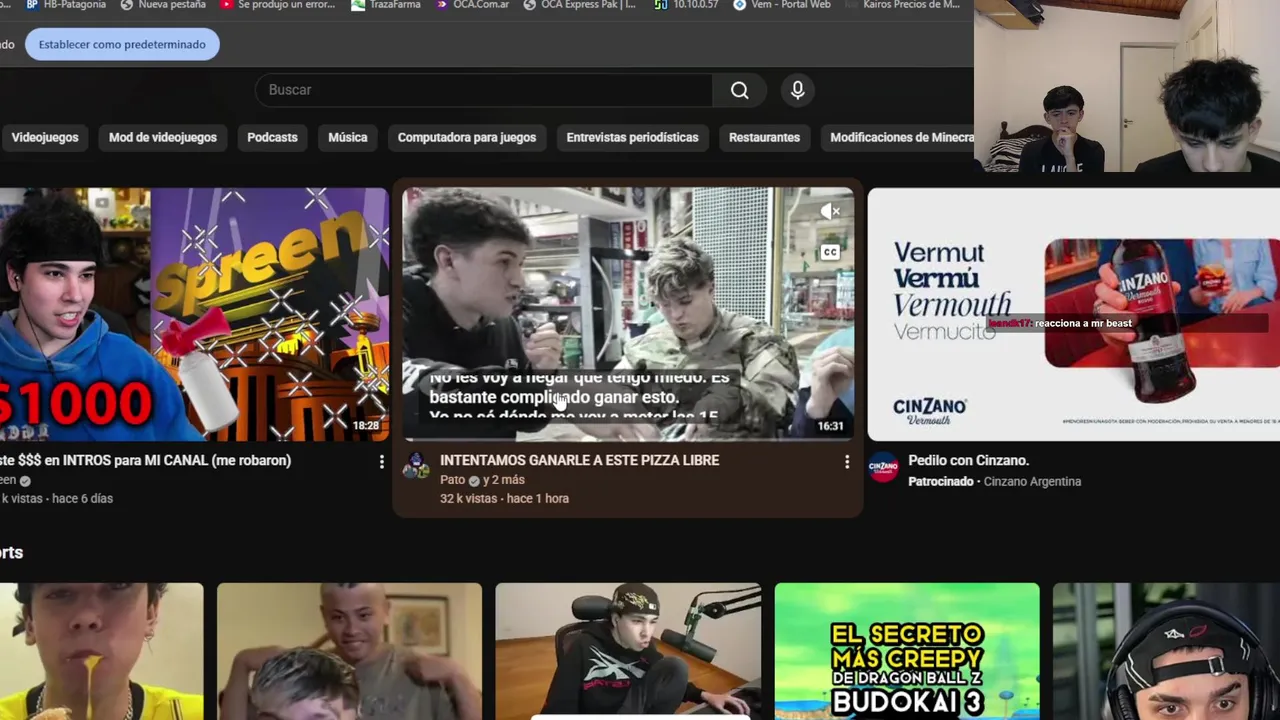Click Pato channel name link
This screenshot has width=1280, height=720.
453,480
